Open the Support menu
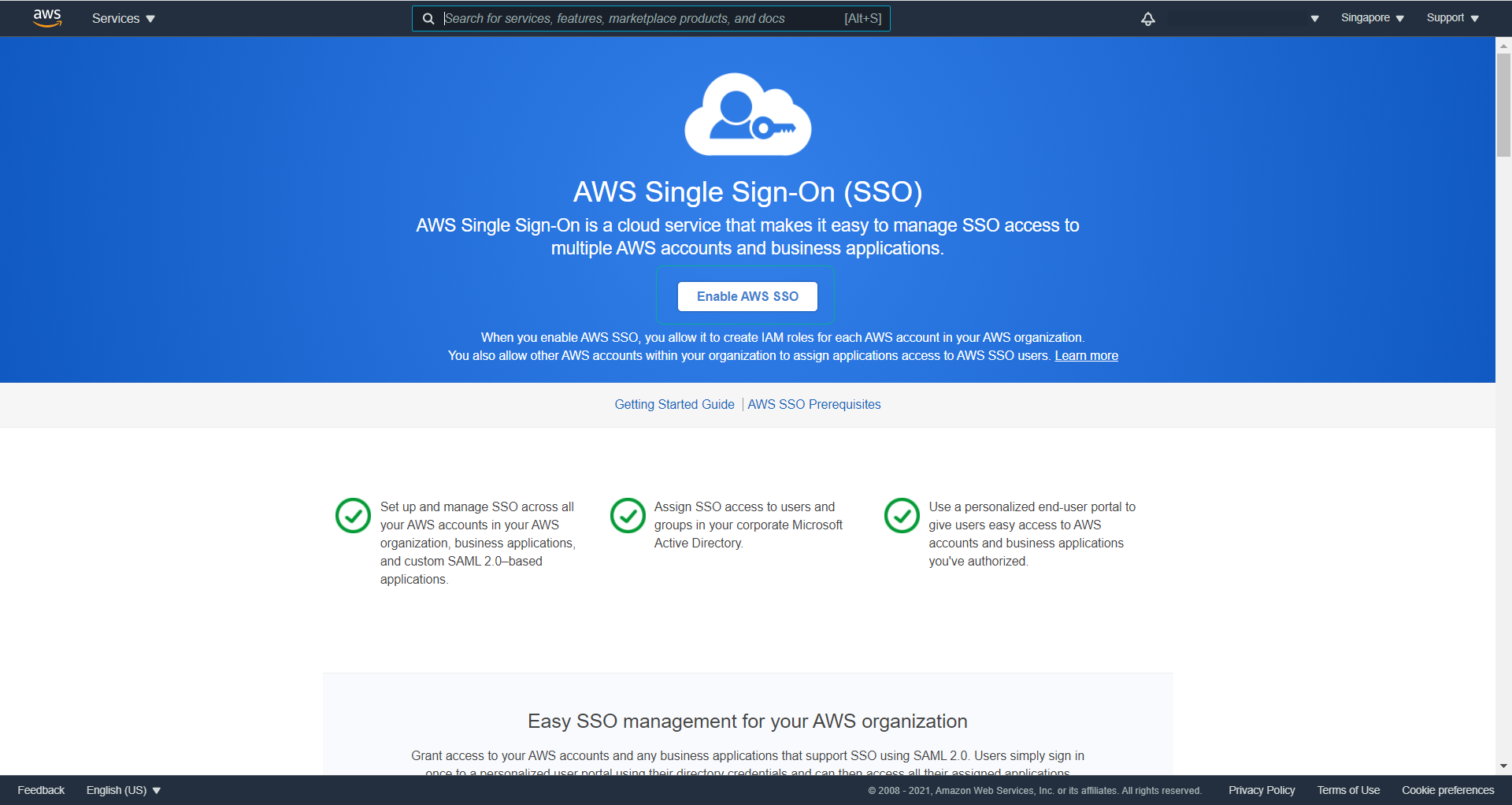Screen dimensions: 1512x805 1451,17
